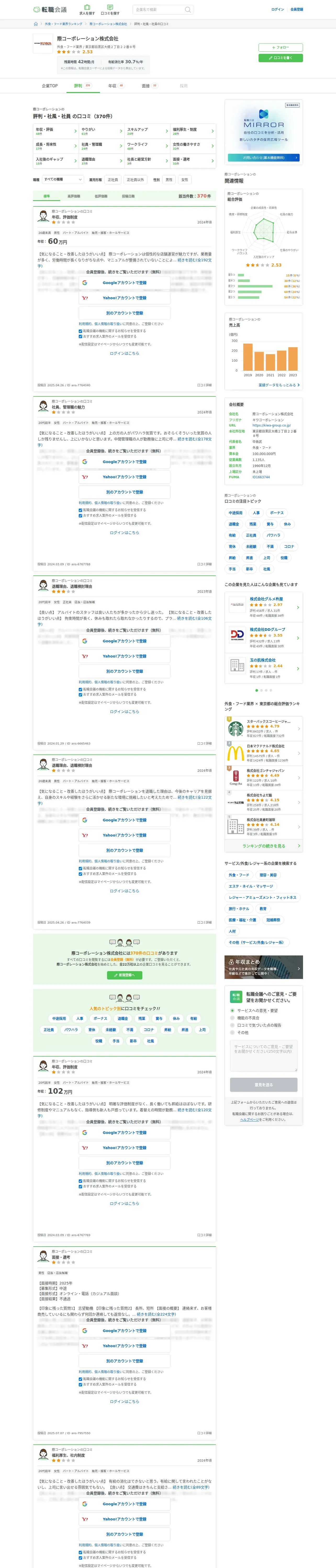
Task: Click 会員登録 link in header
Action: pos(296,10)
